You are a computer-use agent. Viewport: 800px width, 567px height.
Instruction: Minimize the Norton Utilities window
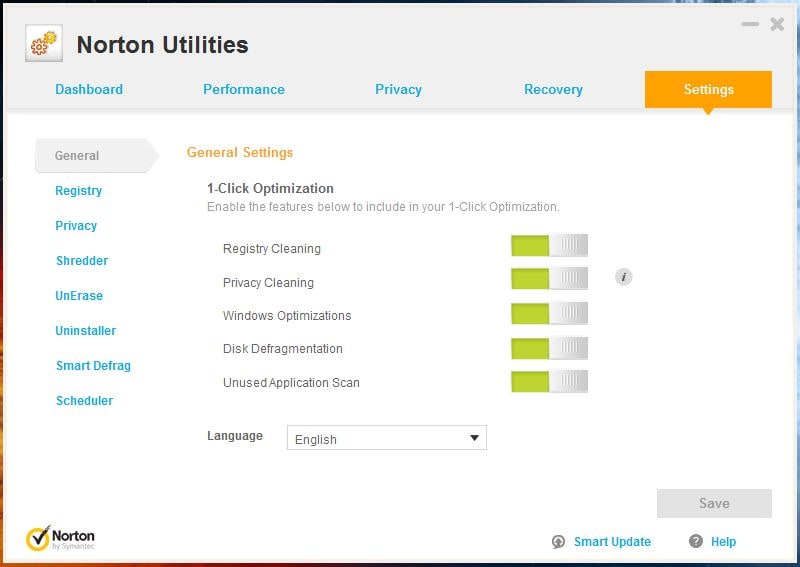750,24
